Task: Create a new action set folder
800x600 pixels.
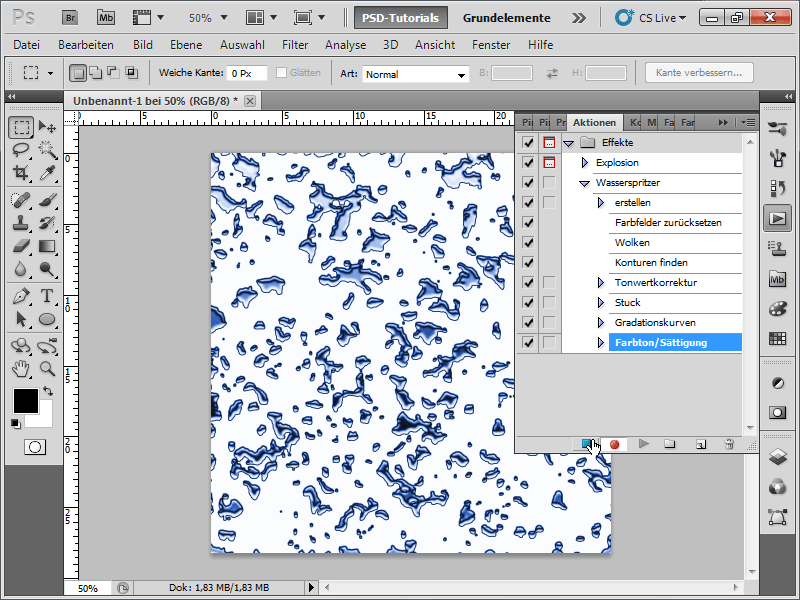Action: [x=669, y=444]
